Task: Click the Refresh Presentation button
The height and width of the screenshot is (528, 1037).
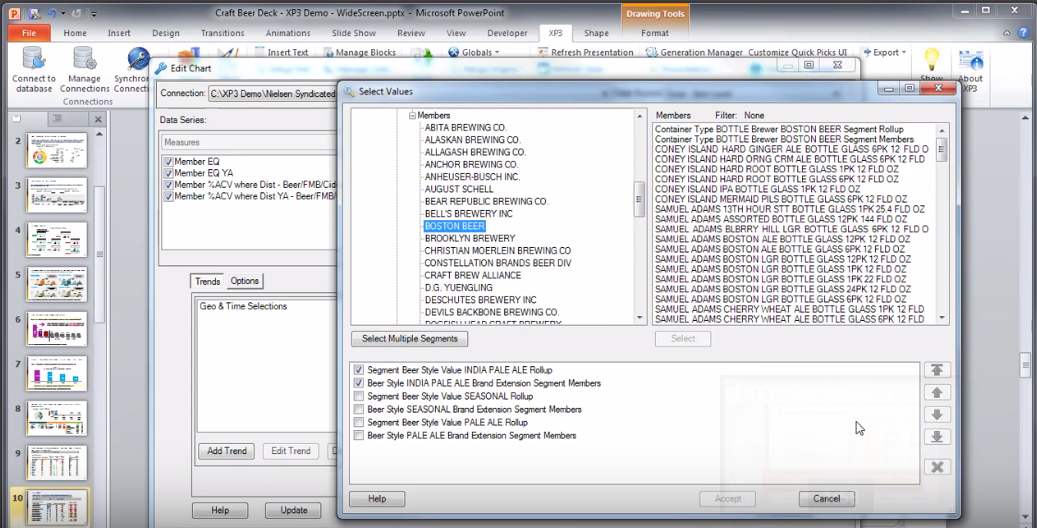Action: coord(585,52)
